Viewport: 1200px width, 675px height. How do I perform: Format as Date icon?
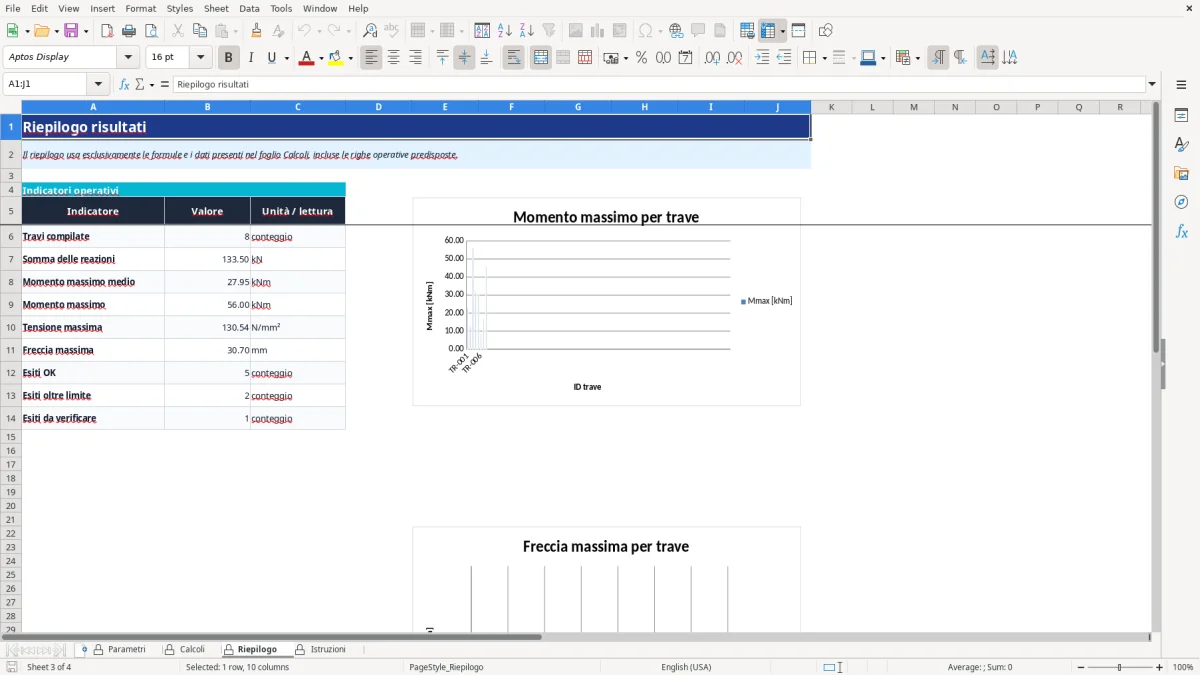(x=685, y=58)
